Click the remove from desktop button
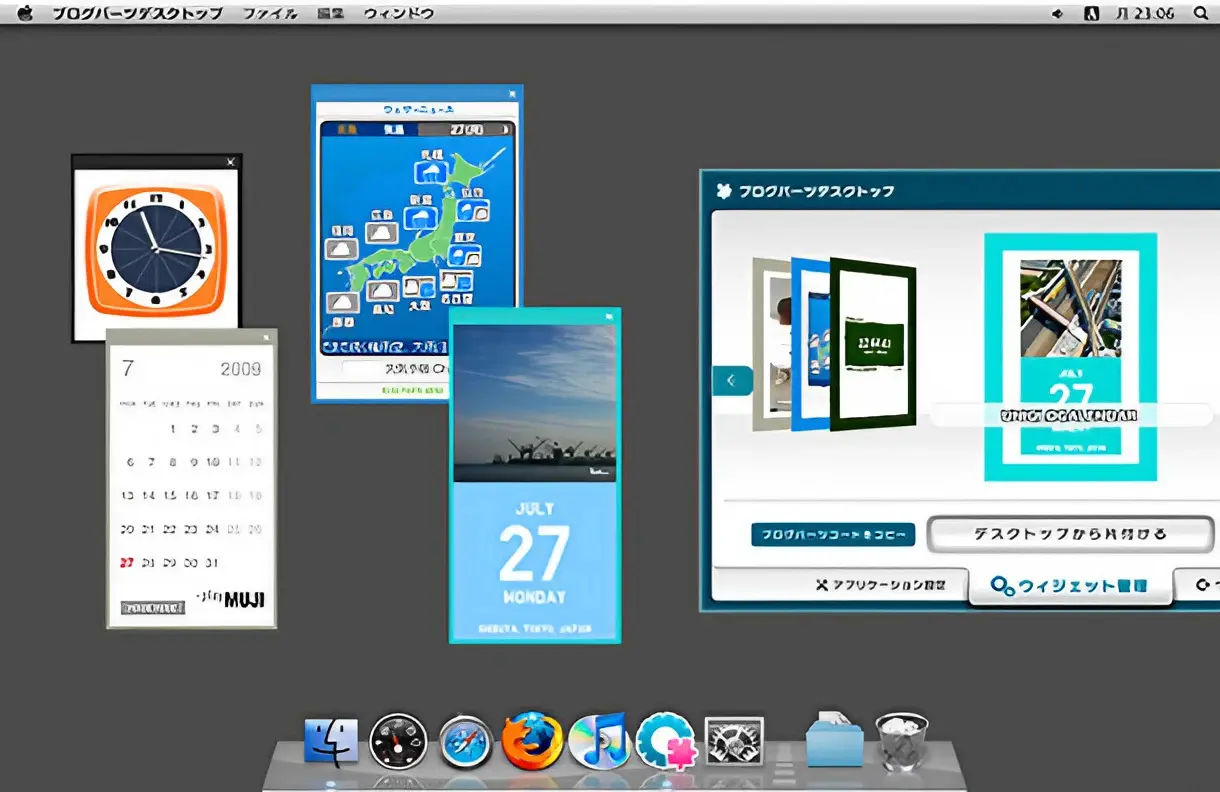The height and width of the screenshot is (792, 1220). [1070, 534]
